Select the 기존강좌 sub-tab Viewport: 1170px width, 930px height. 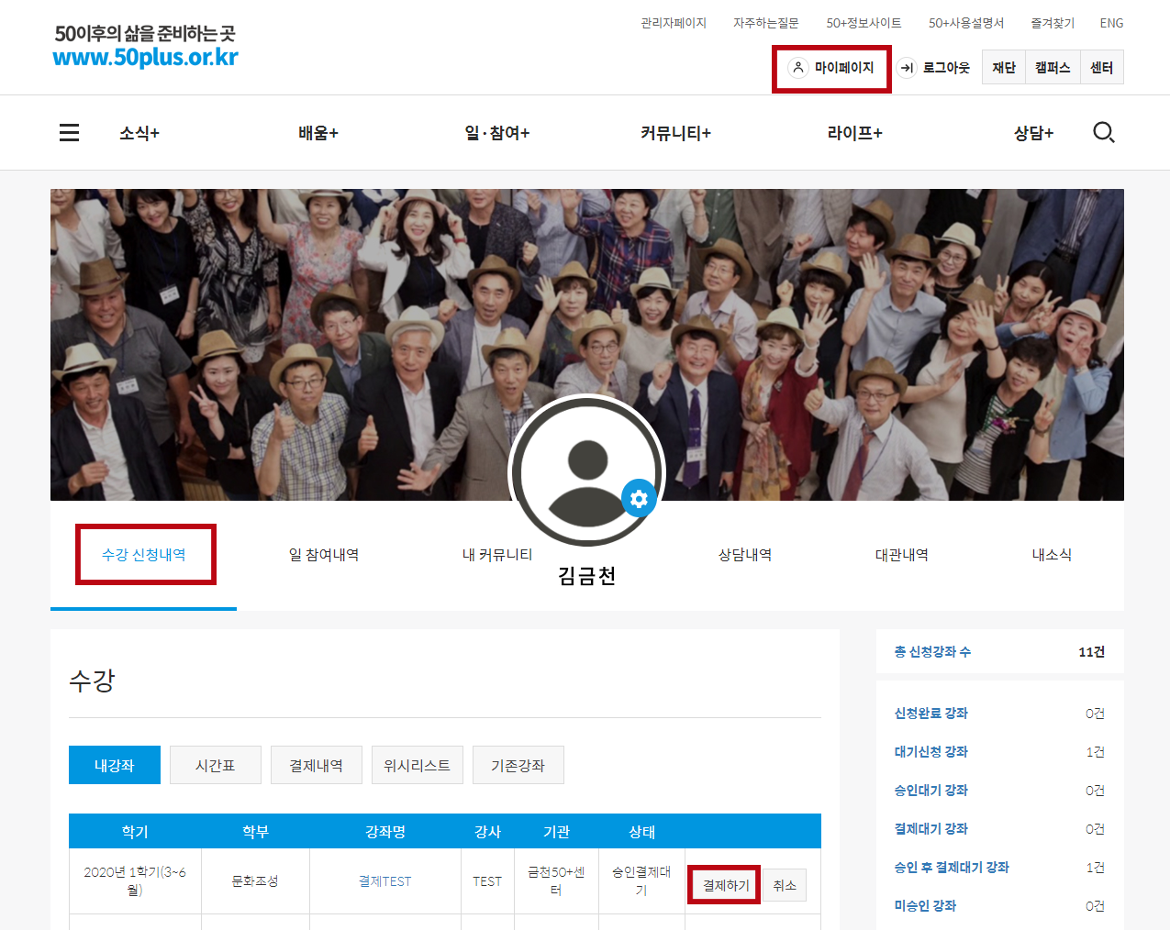click(518, 765)
